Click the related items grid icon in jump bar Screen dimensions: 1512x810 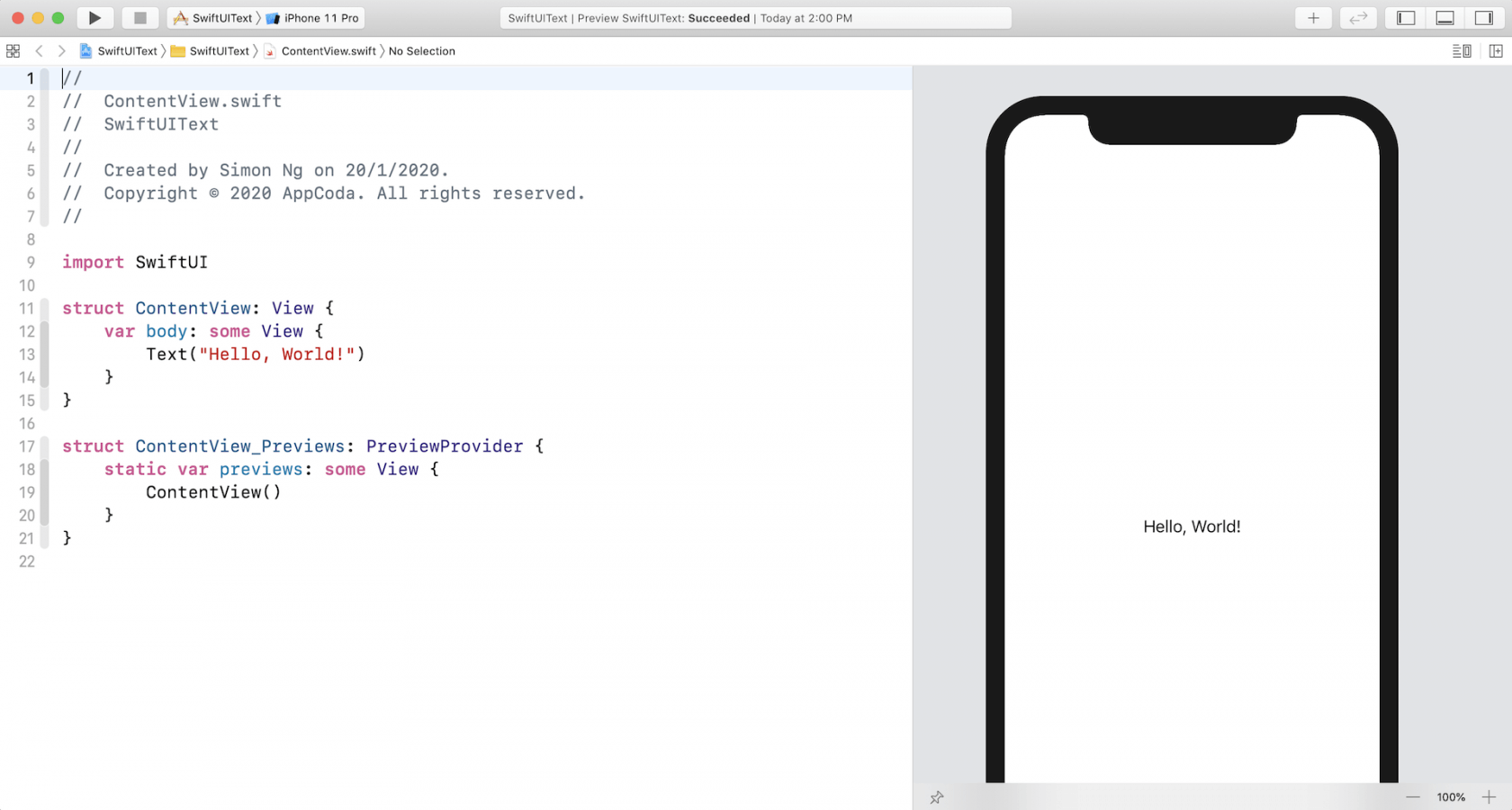13,51
